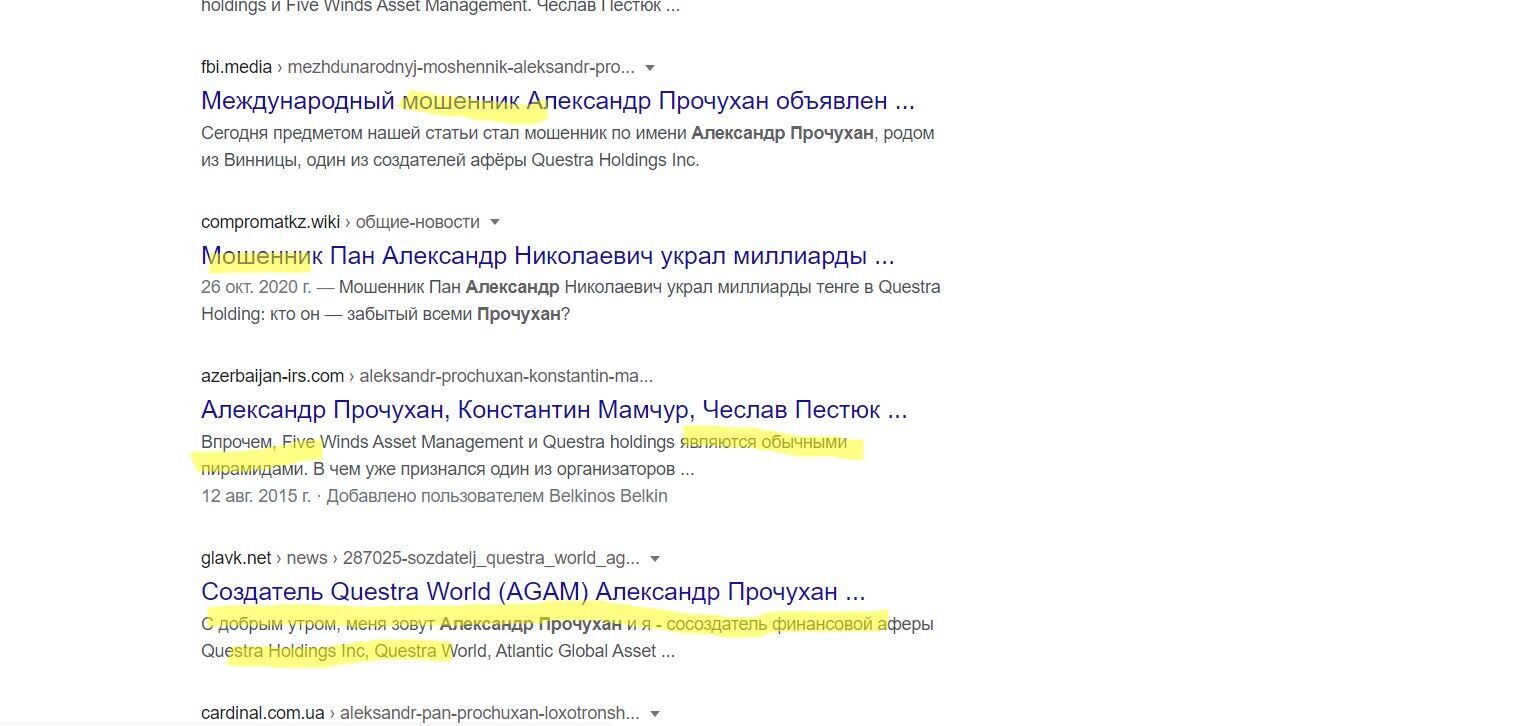Open glavk.net result Создатель Questra World (AGAM)

coord(533,592)
